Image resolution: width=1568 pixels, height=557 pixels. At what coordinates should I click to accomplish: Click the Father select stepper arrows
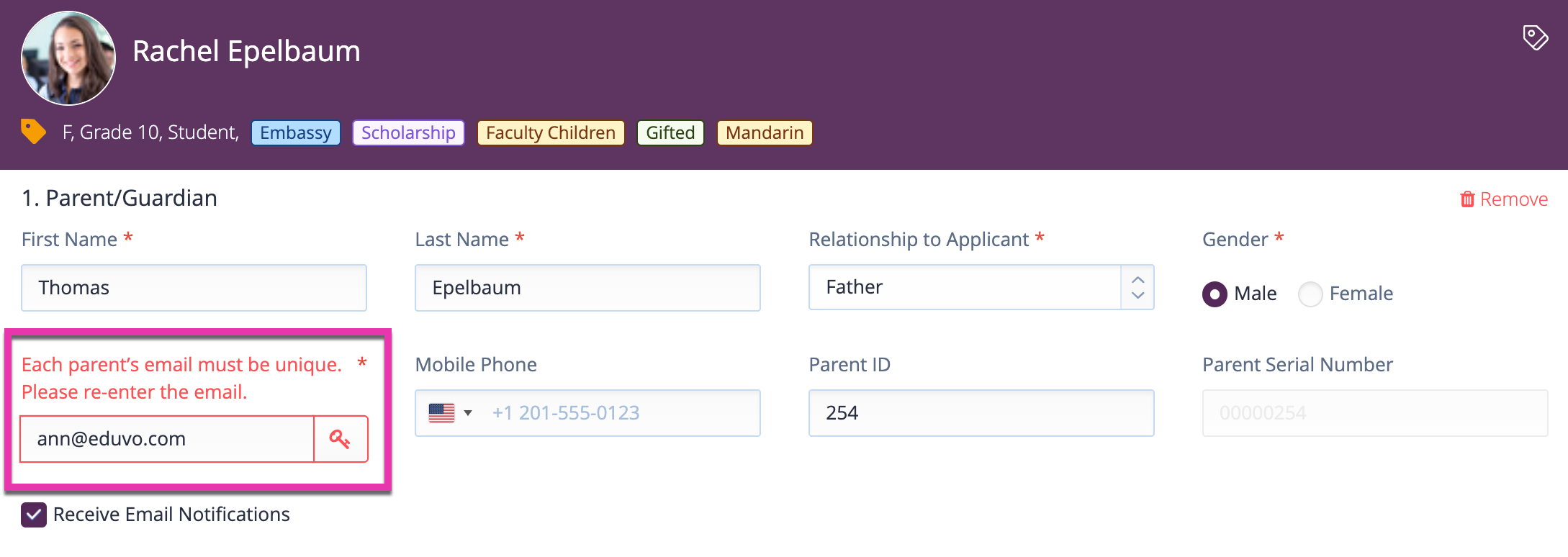tap(1137, 287)
